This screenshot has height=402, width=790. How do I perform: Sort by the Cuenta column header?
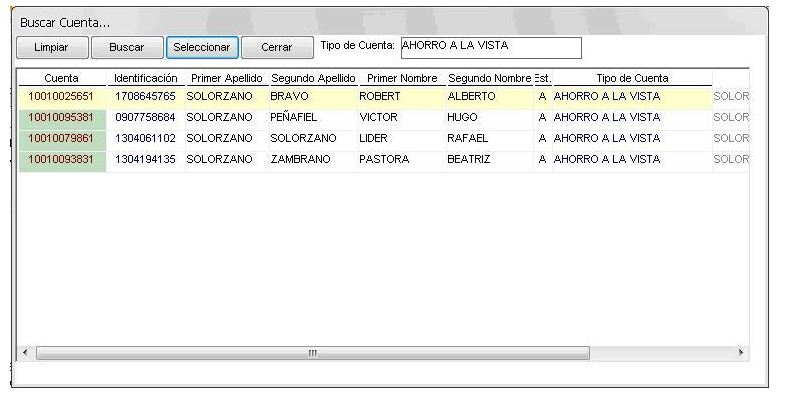coord(61,79)
